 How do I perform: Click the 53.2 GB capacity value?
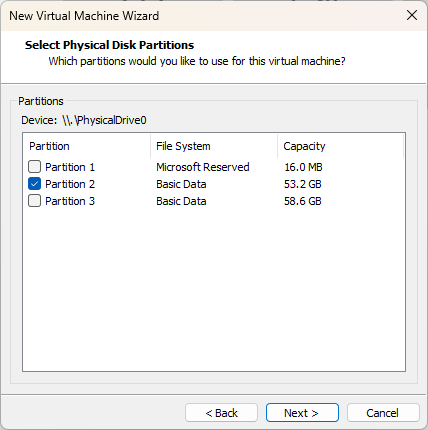pyautogui.click(x=303, y=184)
